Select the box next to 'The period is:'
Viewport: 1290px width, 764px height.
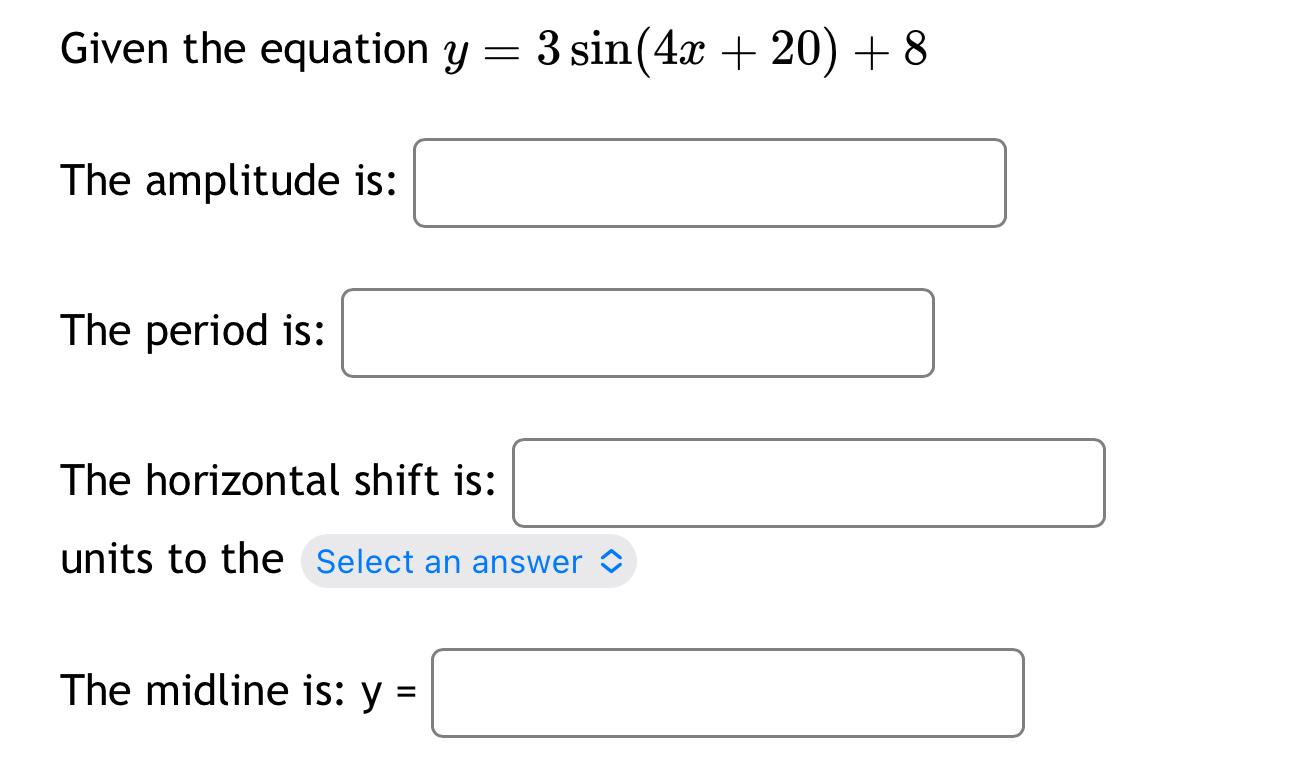(637, 333)
